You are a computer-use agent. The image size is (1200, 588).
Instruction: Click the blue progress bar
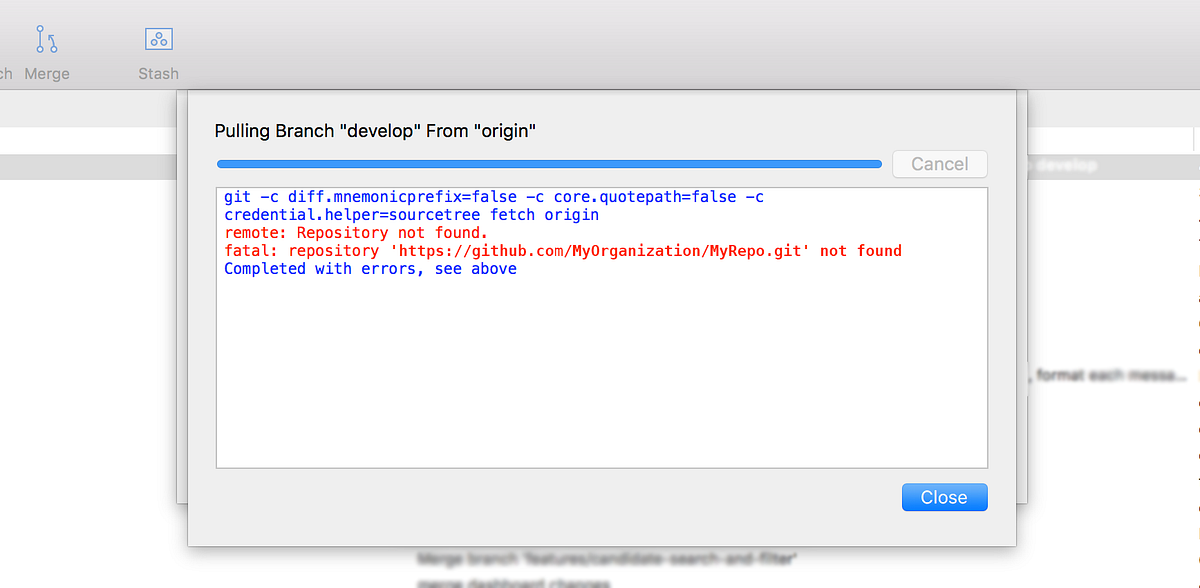[x=548, y=163]
